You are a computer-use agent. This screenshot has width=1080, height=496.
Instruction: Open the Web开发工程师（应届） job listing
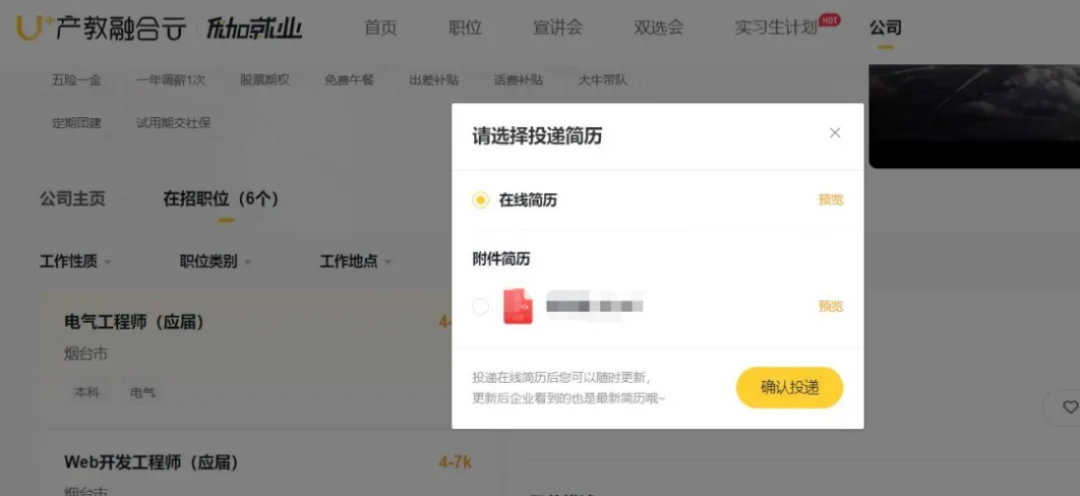[x=151, y=462]
